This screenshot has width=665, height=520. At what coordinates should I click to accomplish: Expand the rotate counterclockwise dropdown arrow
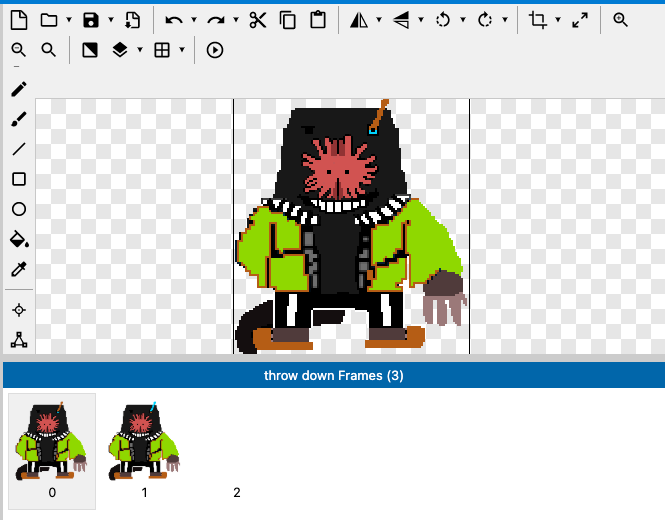click(x=463, y=20)
